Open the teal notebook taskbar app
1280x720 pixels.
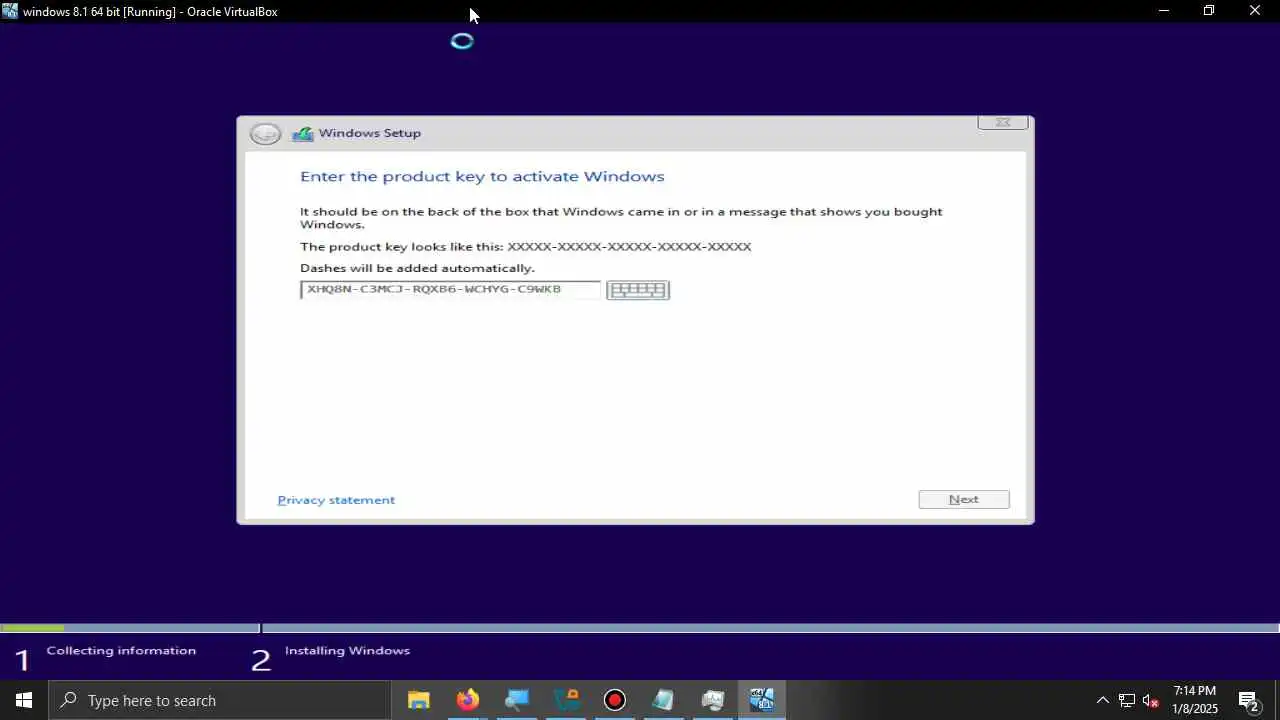664,700
